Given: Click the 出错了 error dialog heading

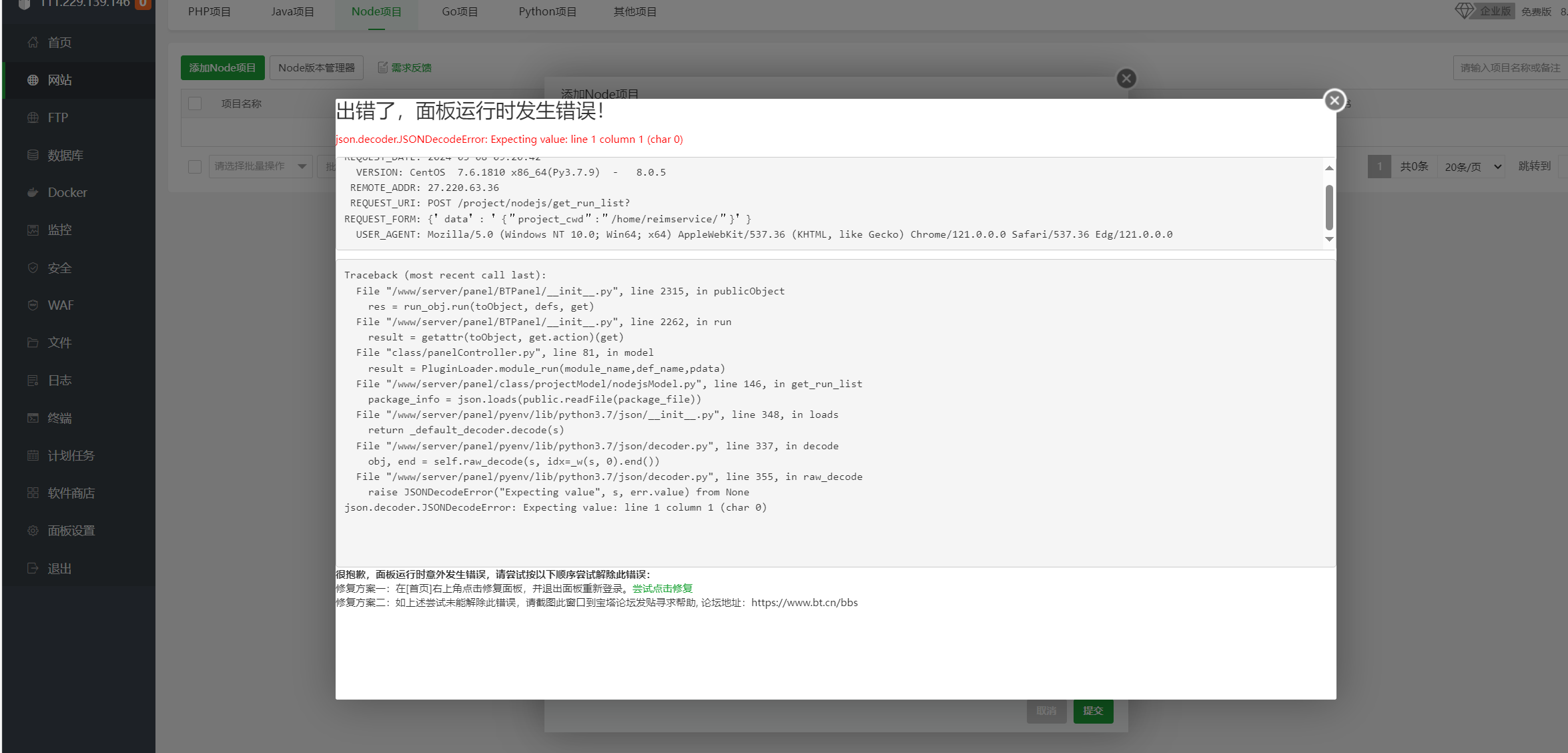Looking at the screenshot, I should click(x=470, y=111).
